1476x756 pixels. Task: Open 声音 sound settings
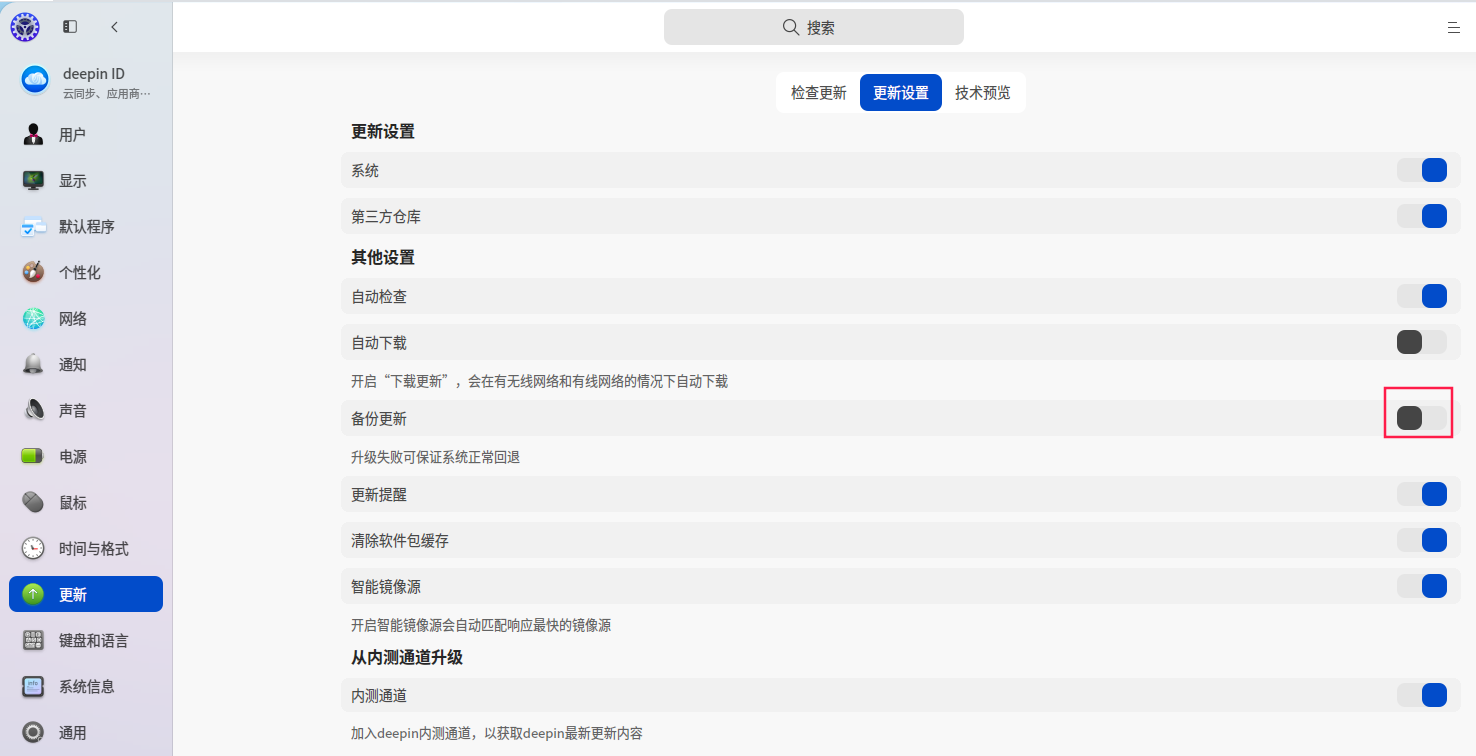86,411
